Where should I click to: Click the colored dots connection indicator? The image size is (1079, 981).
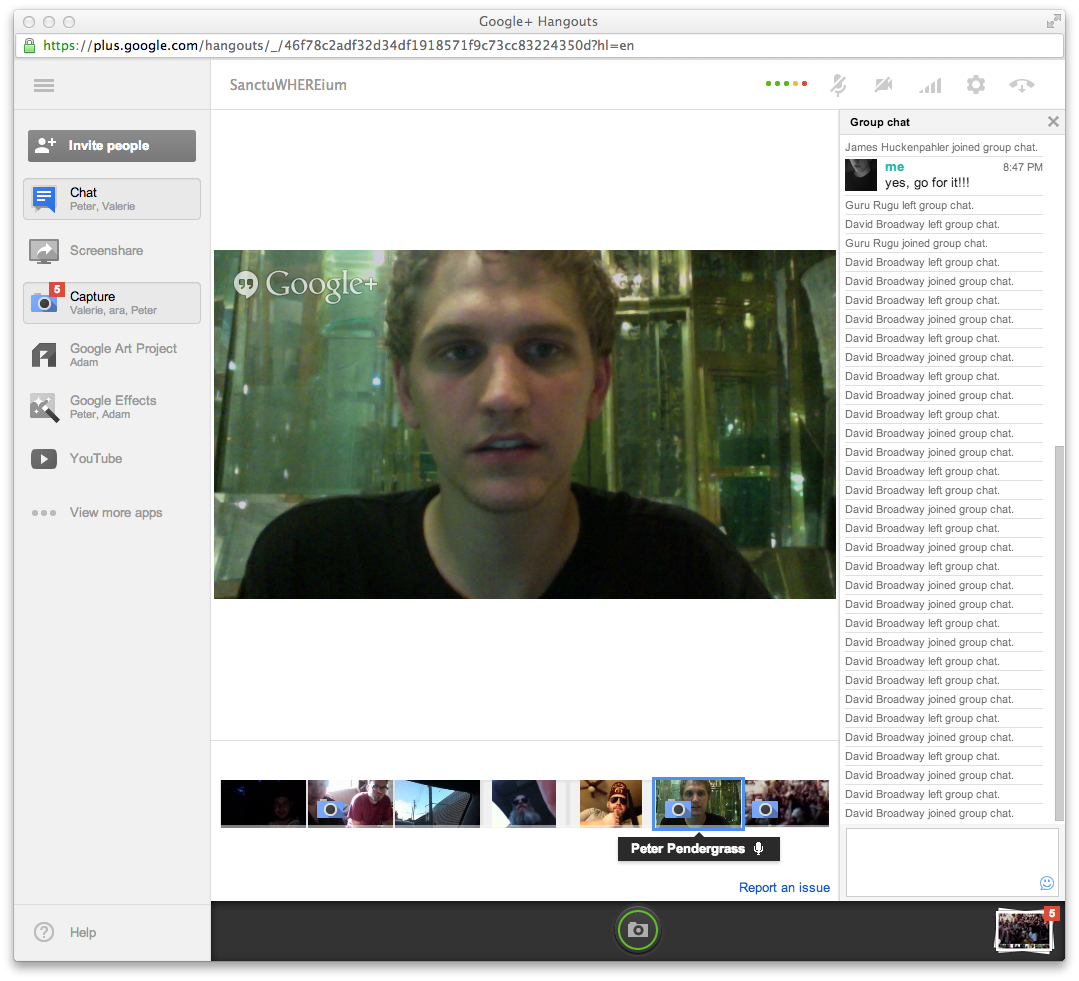pyautogui.click(x=787, y=84)
